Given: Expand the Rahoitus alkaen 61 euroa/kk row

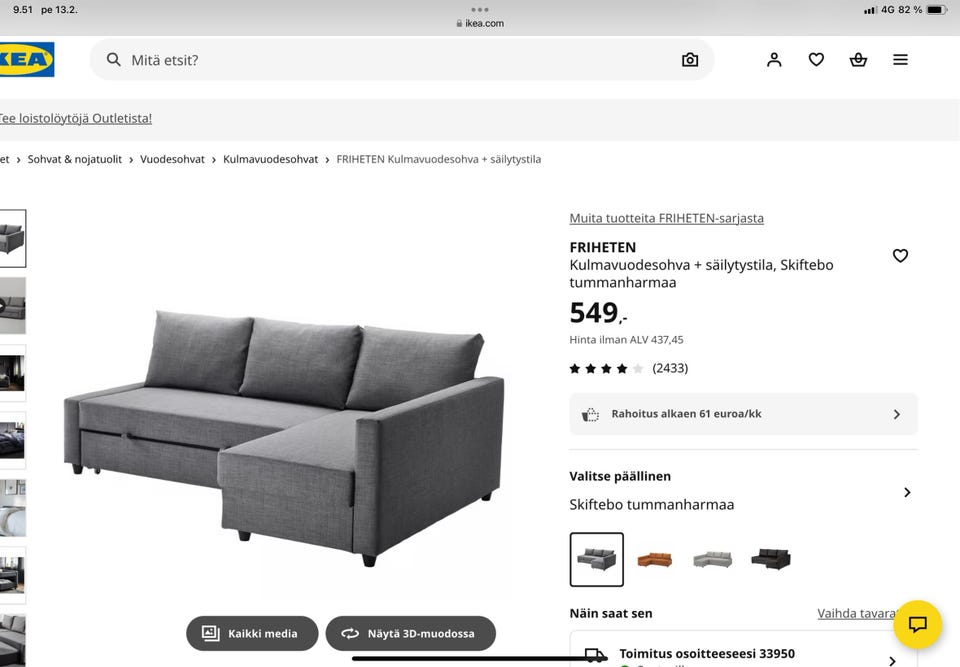Looking at the screenshot, I should click(x=743, y=414).
